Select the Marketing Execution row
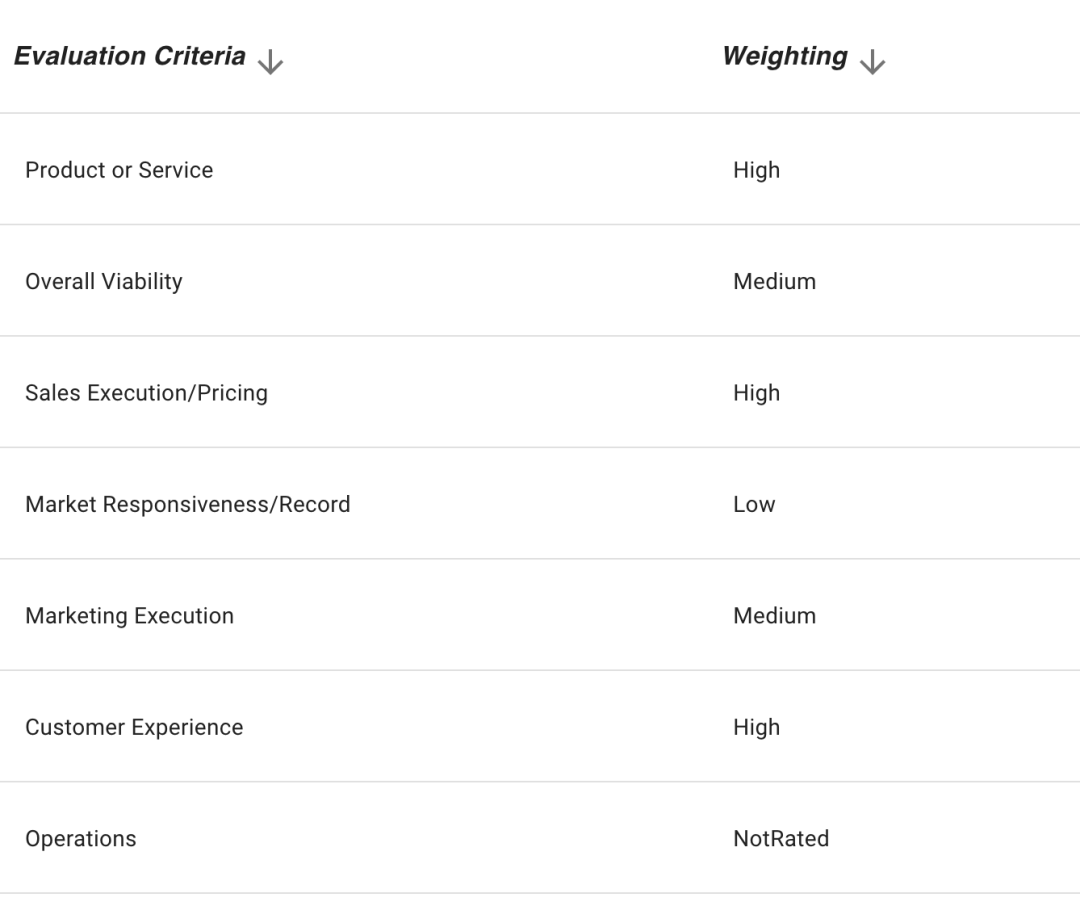 pos(540,615)
